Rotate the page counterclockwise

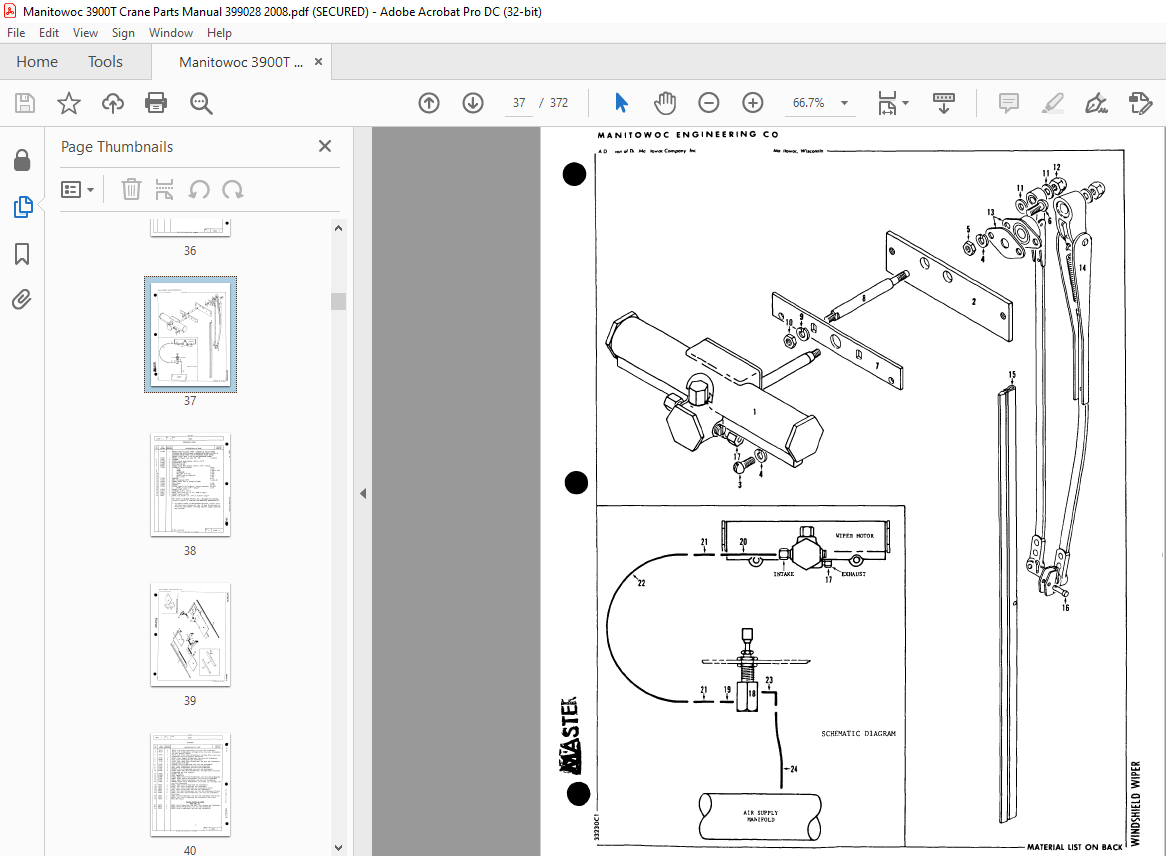199,190
